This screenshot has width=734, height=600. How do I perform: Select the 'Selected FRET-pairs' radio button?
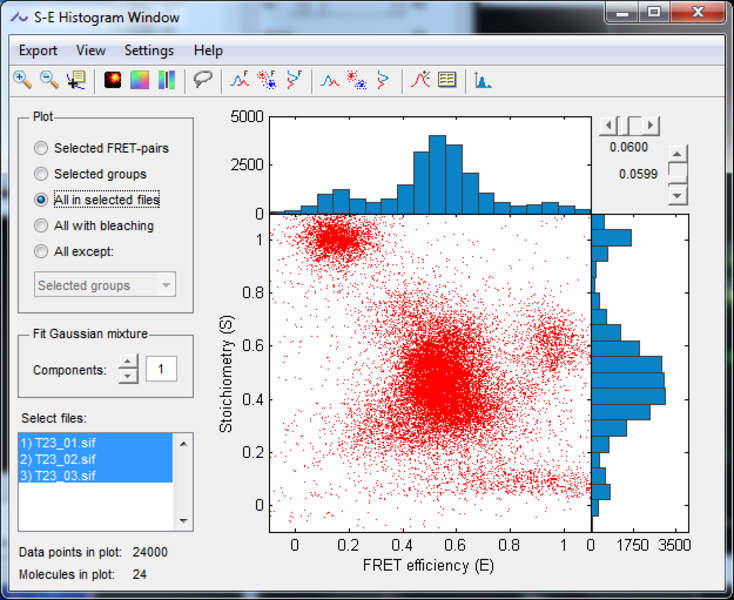tap(41, 148)
